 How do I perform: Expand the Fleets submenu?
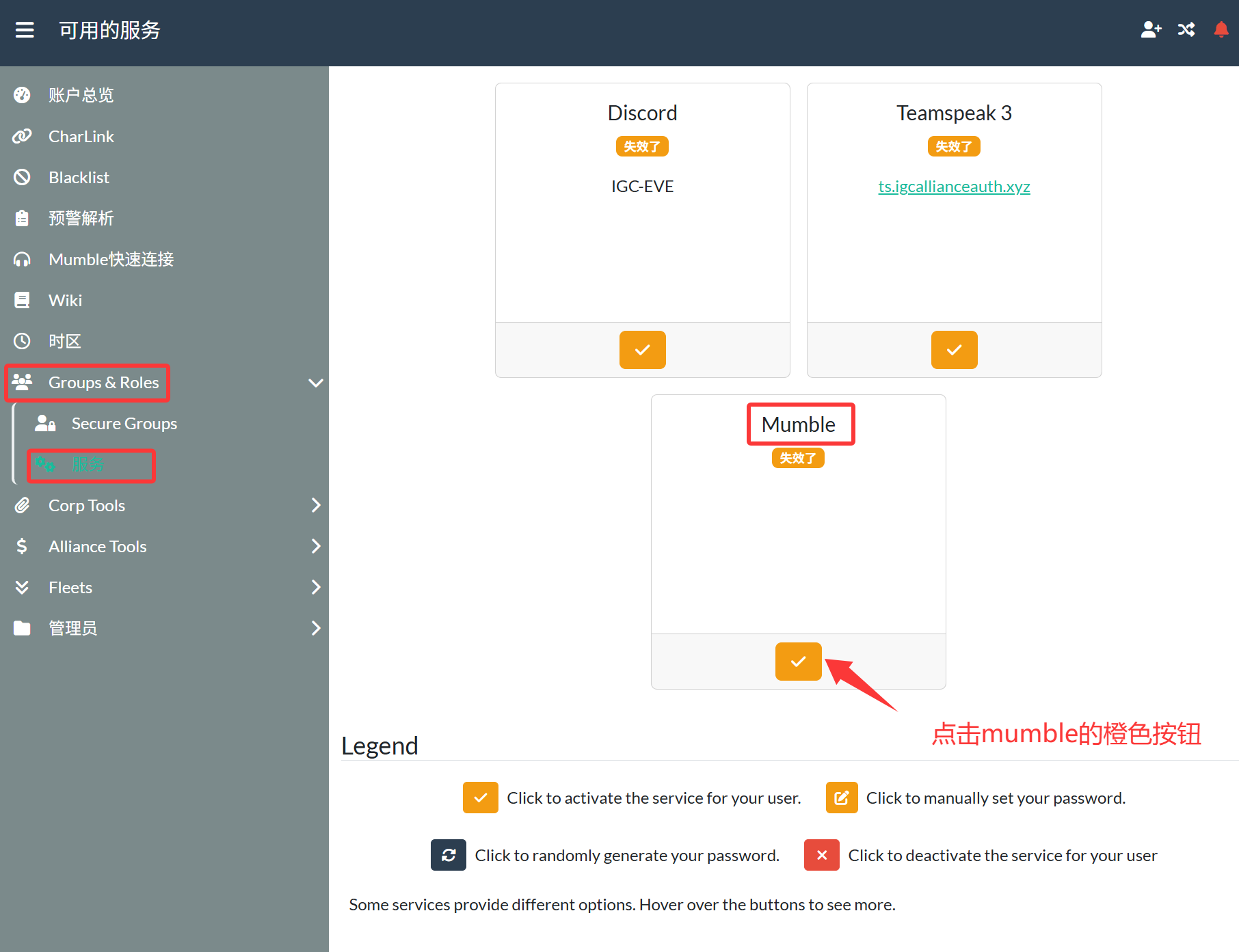tap(315, 588)
